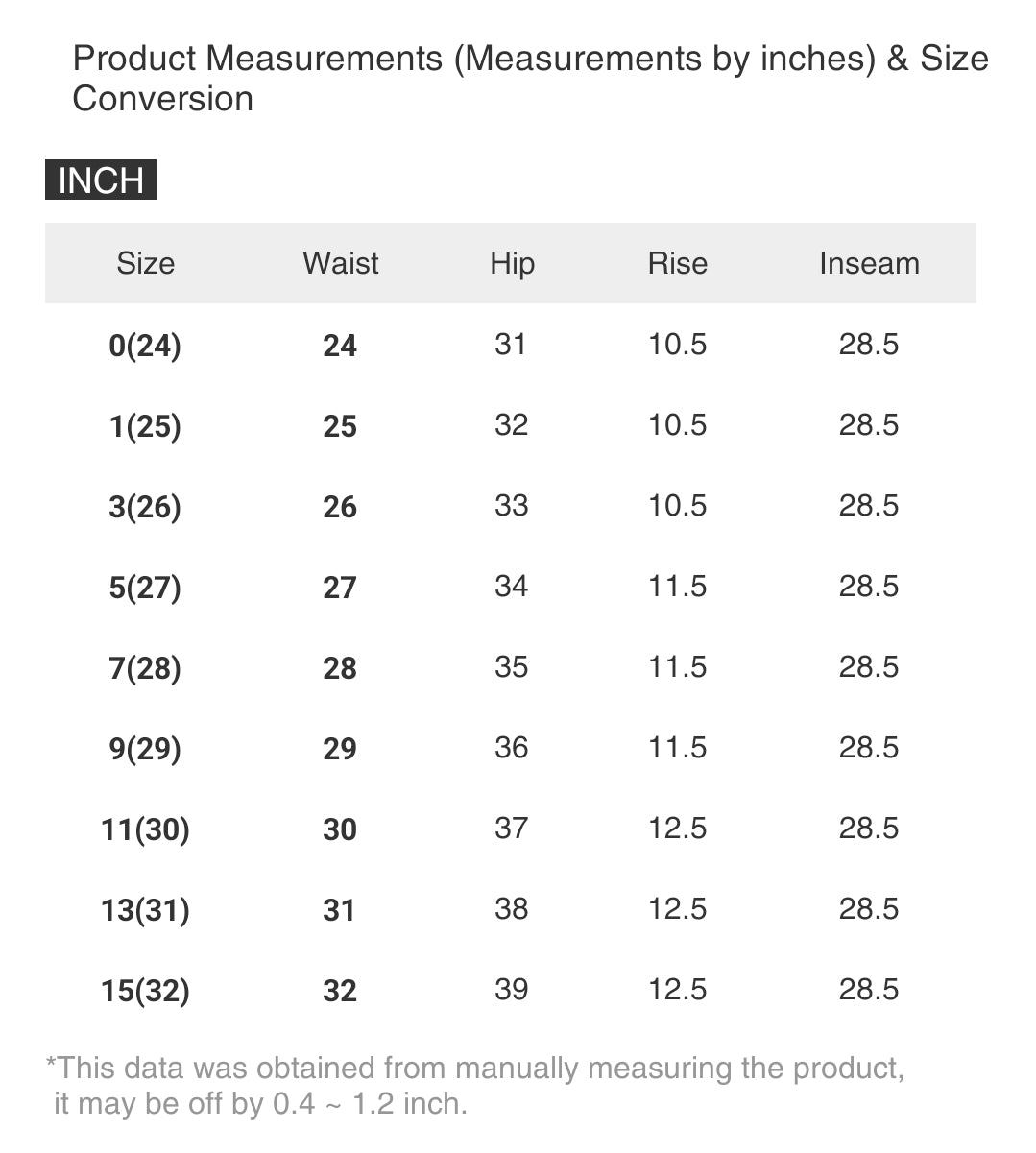The width and height of the screenshot is (1036, 1153).
Task: Click the manual measurement disclaimer note
Action: (475, 1086)
